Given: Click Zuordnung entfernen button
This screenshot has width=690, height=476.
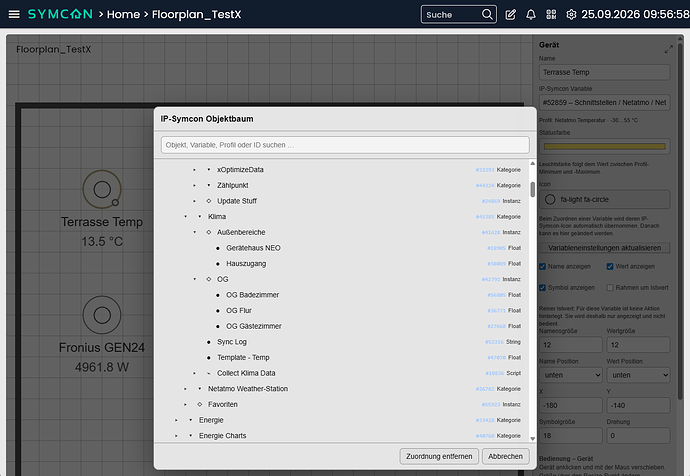Looking at the screenshot, I should (x=439, y=456).
